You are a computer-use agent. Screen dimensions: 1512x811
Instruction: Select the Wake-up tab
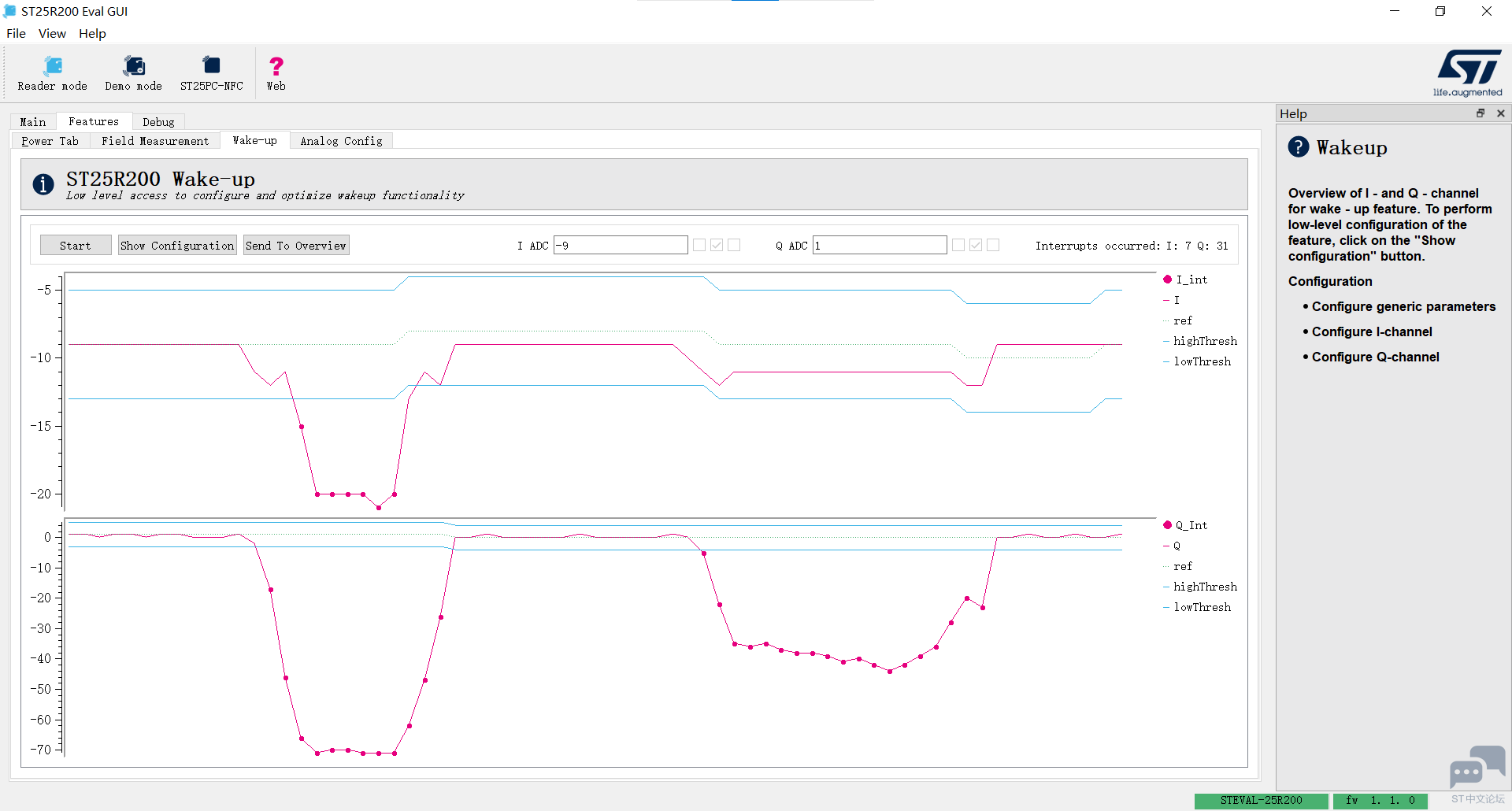255,140
